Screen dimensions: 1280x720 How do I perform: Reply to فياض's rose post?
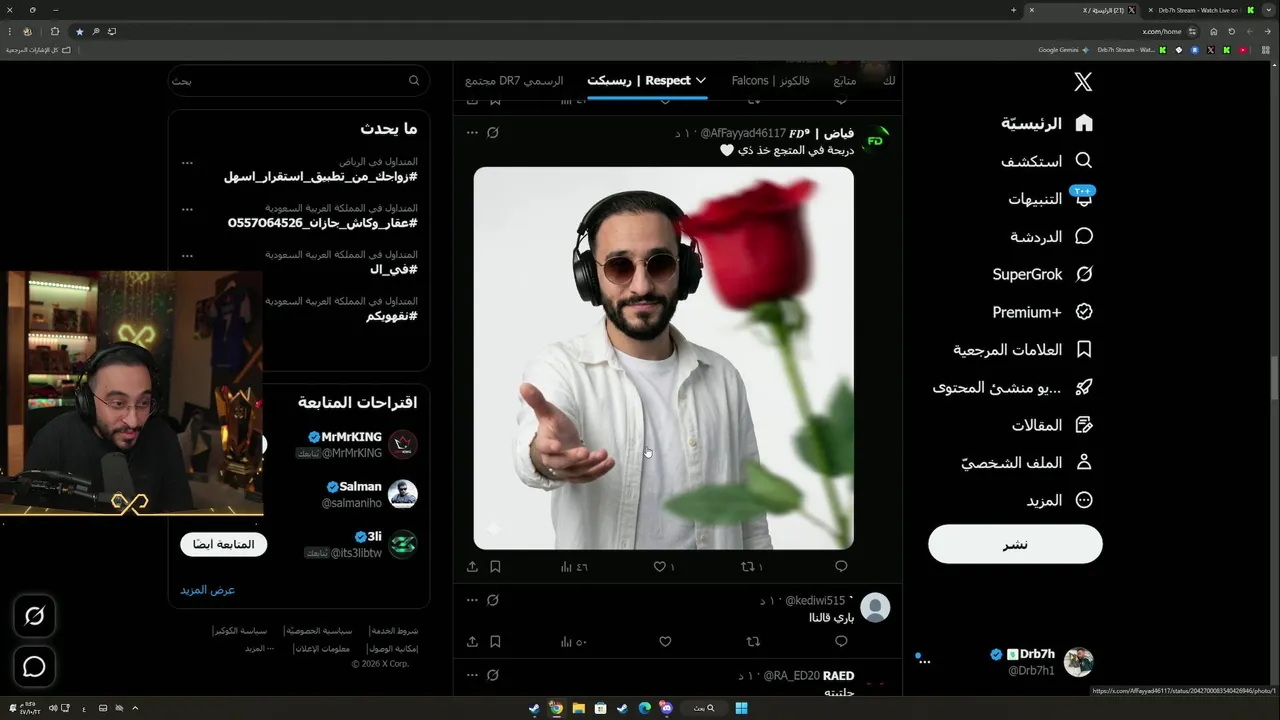coord(841,566)
